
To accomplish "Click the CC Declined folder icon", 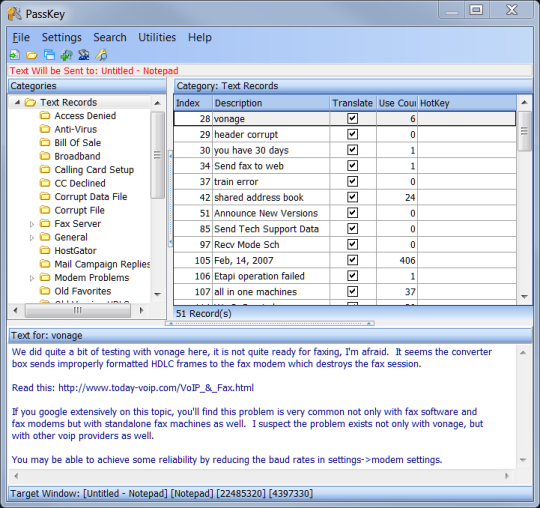I will (x=45, y=183).
